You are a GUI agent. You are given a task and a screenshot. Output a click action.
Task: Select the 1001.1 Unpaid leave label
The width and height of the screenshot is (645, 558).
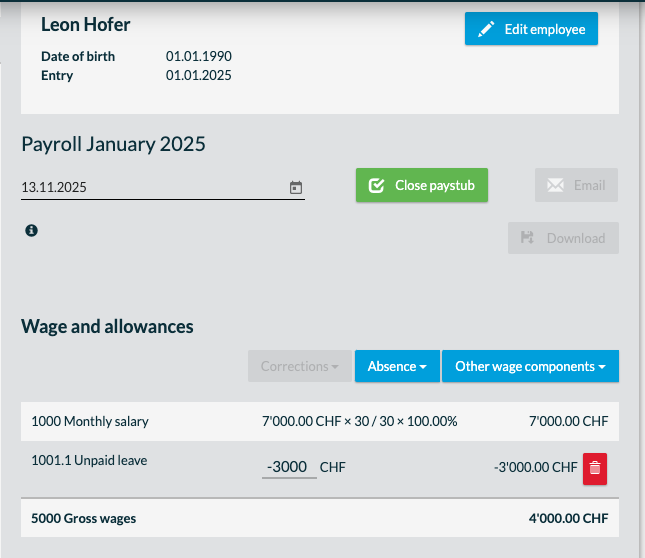pyautogui.click(x=89, y=460)
